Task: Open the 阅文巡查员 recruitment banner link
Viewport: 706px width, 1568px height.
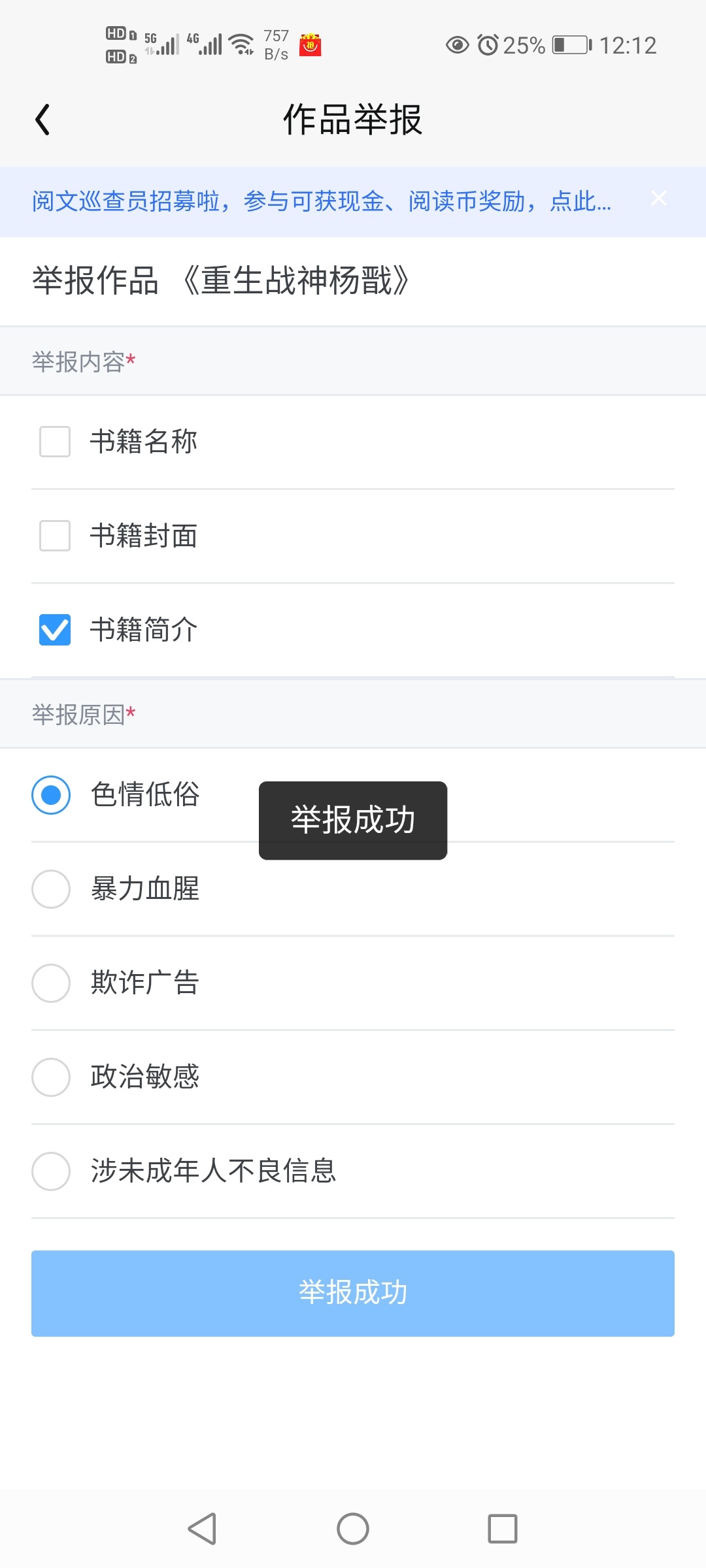Action: pos(320,201)
